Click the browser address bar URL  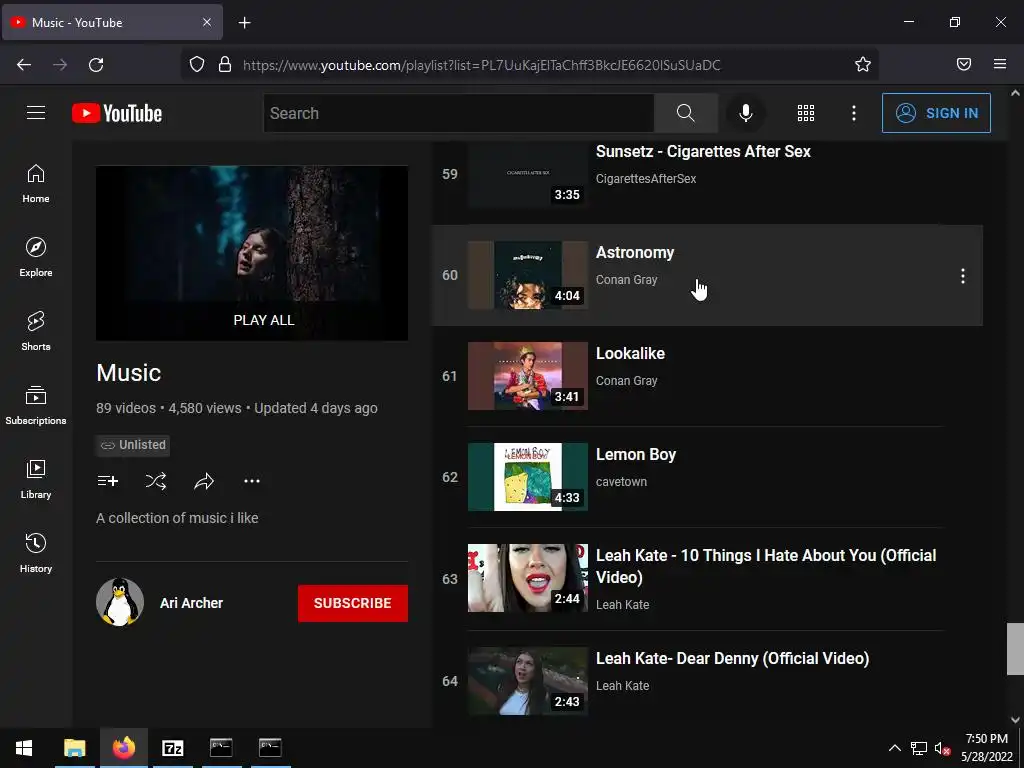click(482, 65)
